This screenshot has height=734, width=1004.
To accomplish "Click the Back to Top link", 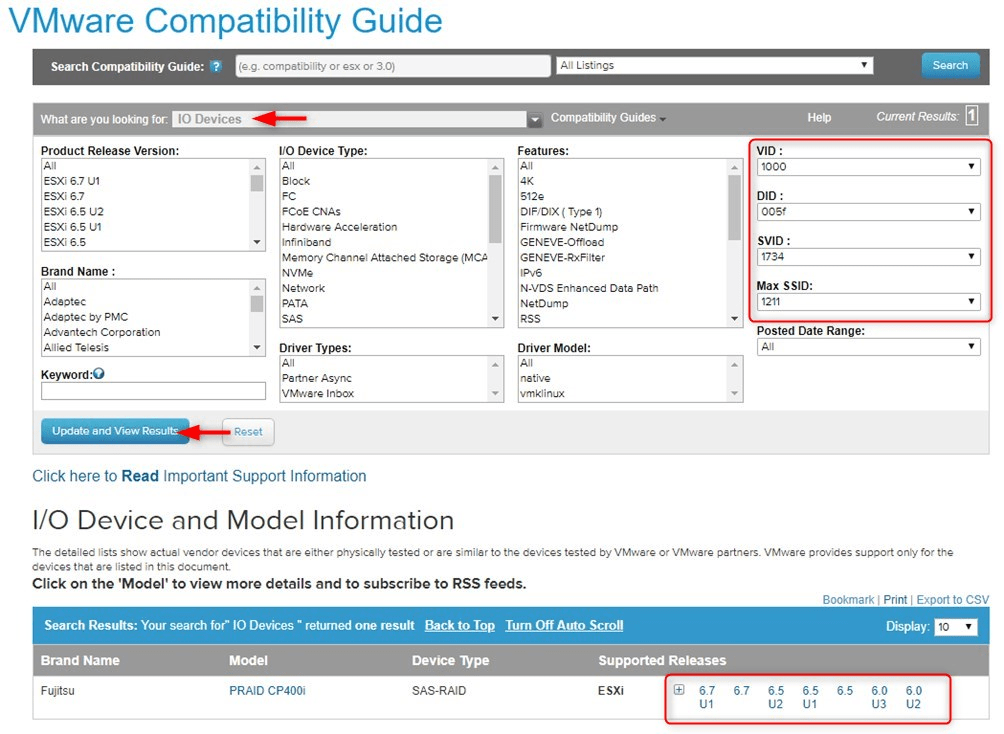I will pos(459,626).
